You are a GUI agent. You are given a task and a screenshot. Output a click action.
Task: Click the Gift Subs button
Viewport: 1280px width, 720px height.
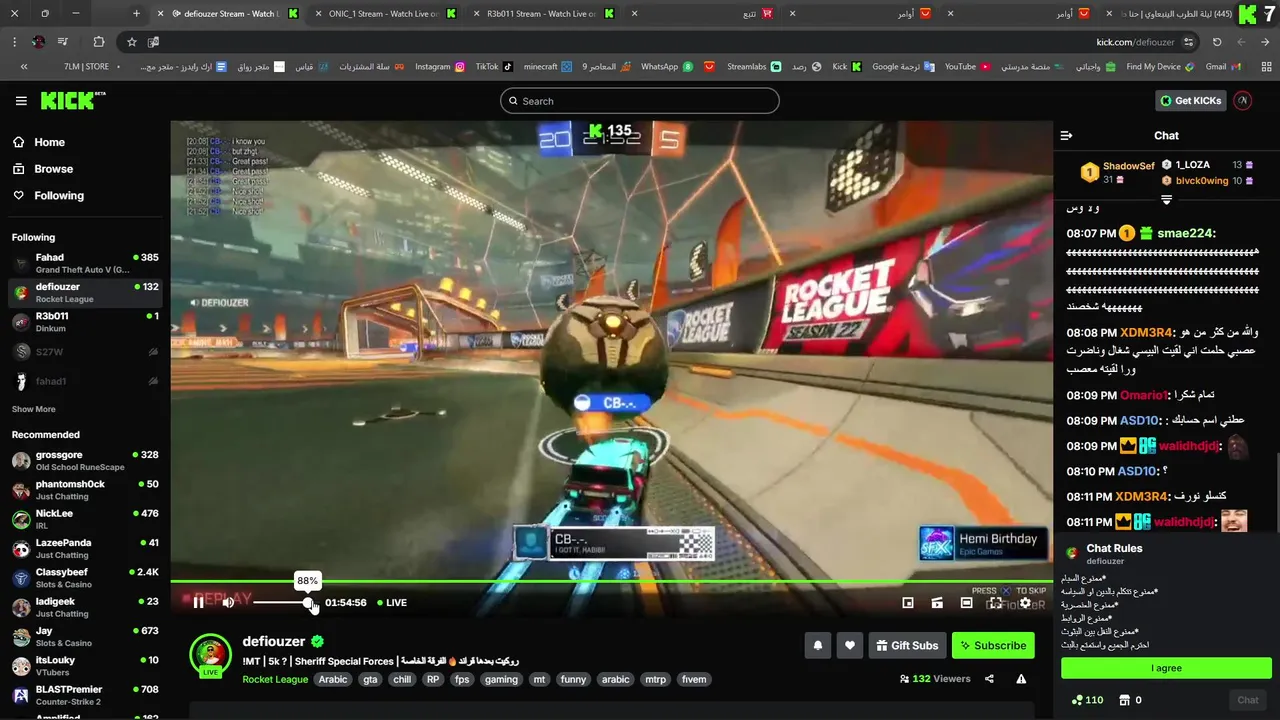click(907, 646)
